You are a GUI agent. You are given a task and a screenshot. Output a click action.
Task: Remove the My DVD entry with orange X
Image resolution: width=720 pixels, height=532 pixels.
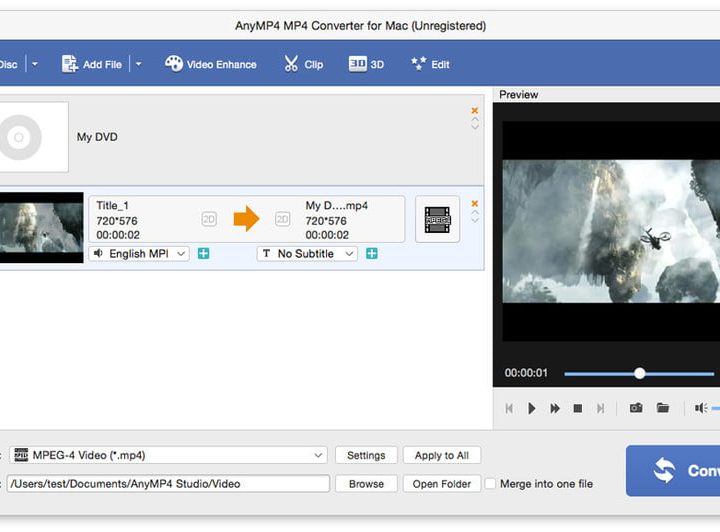point(475,110)
